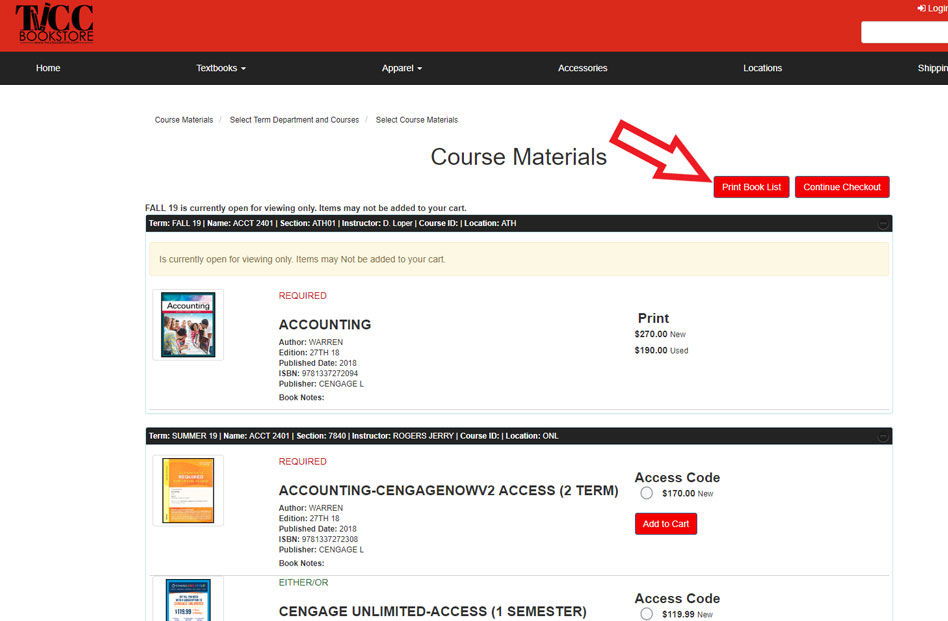Click the search input field in header
The height and width of the screenshot is (621, 948).
pyautogui.click(x=904, y=32)
